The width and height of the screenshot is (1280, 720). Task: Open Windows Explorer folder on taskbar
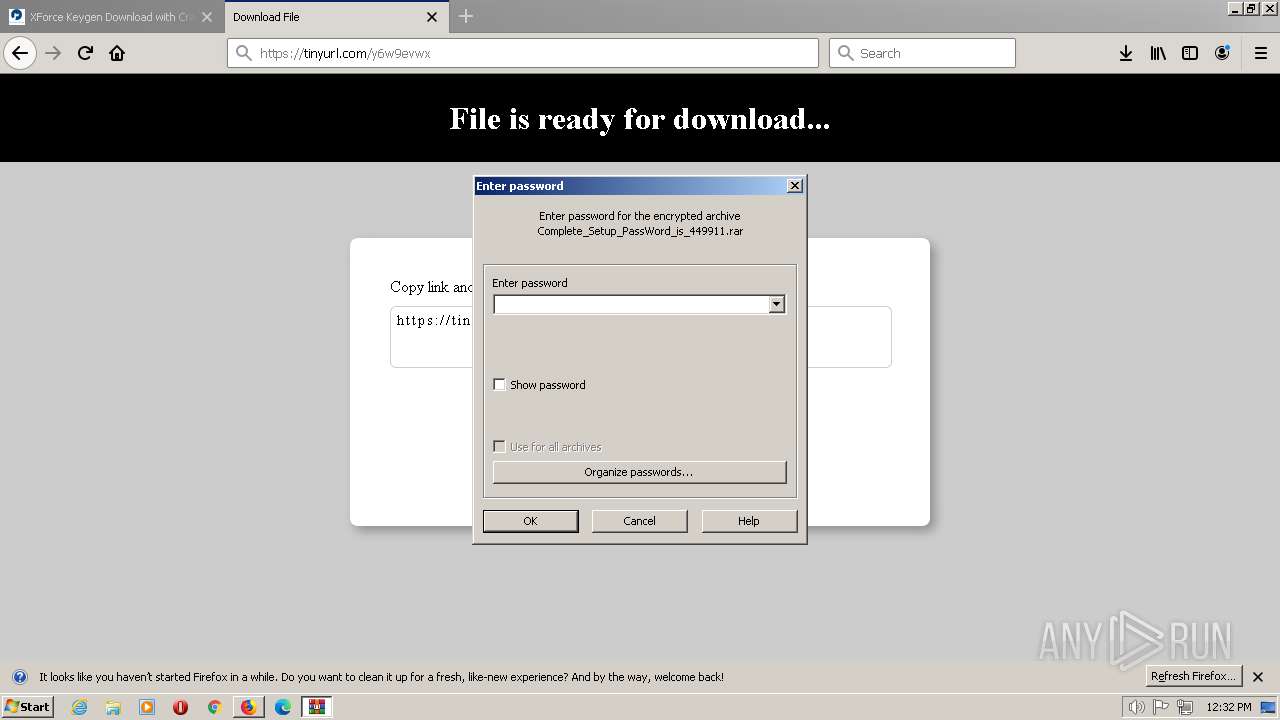click(x=113, y=707)
